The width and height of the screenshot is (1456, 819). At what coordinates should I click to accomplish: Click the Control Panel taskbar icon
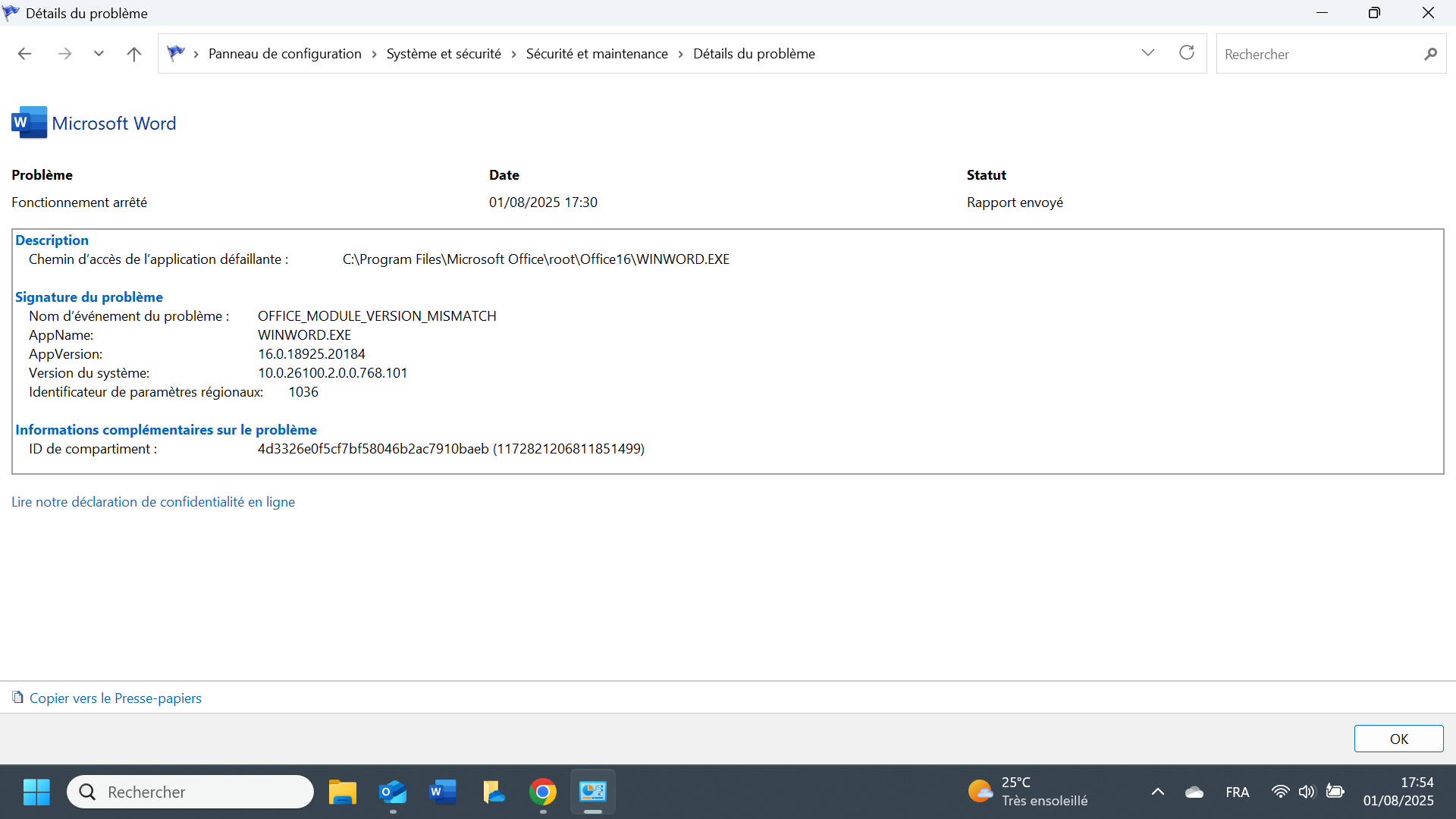tap(593, 792)
